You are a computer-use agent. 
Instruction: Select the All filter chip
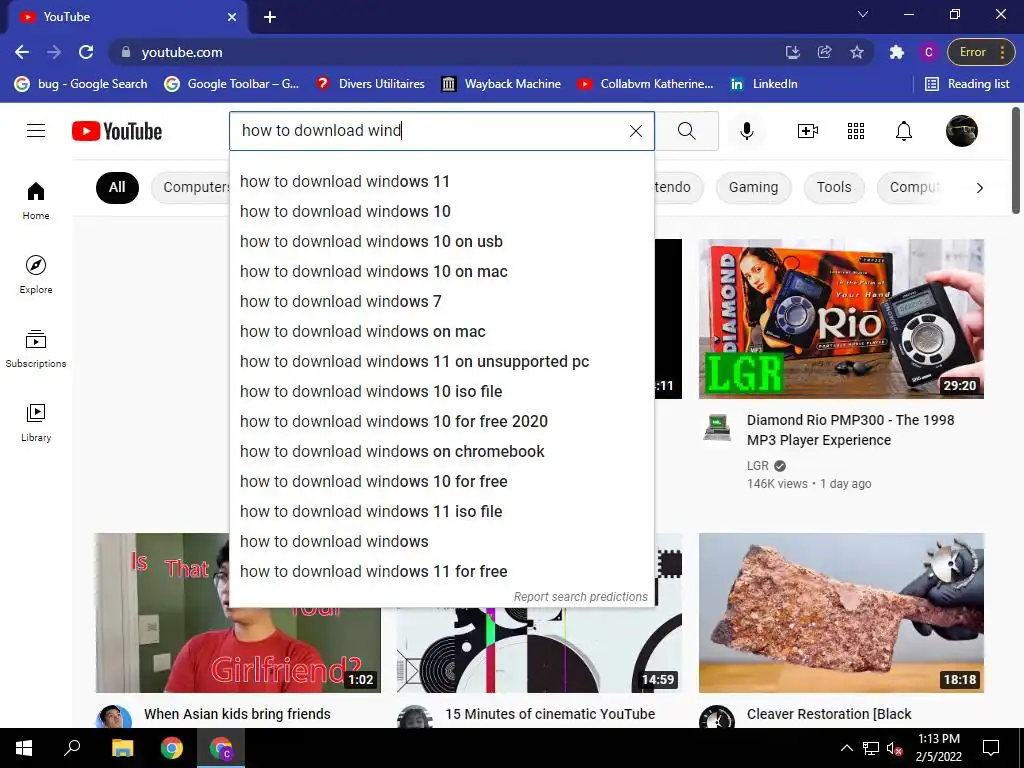(x=117, y=187)
